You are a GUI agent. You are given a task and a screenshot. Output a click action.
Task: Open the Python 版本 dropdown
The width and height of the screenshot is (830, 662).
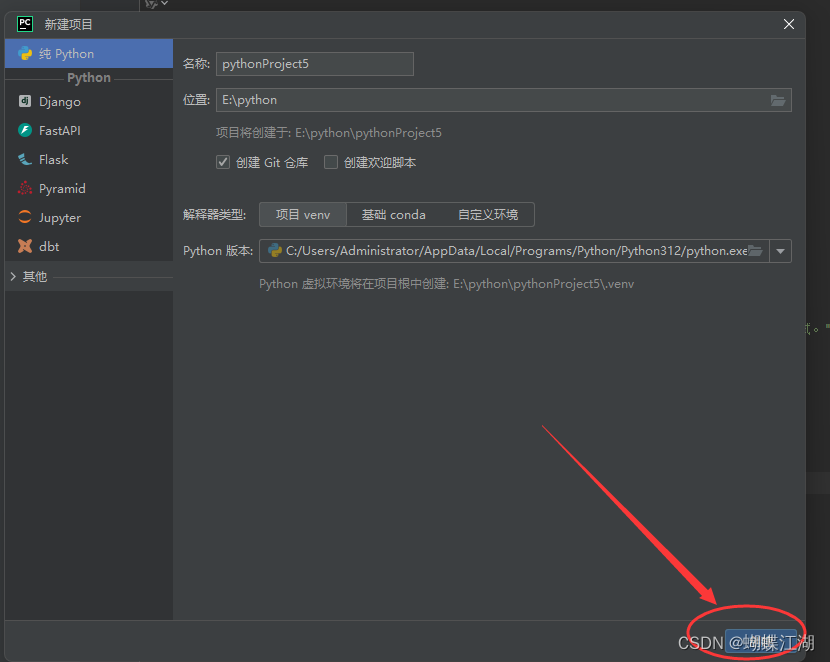tap(780, 251)
